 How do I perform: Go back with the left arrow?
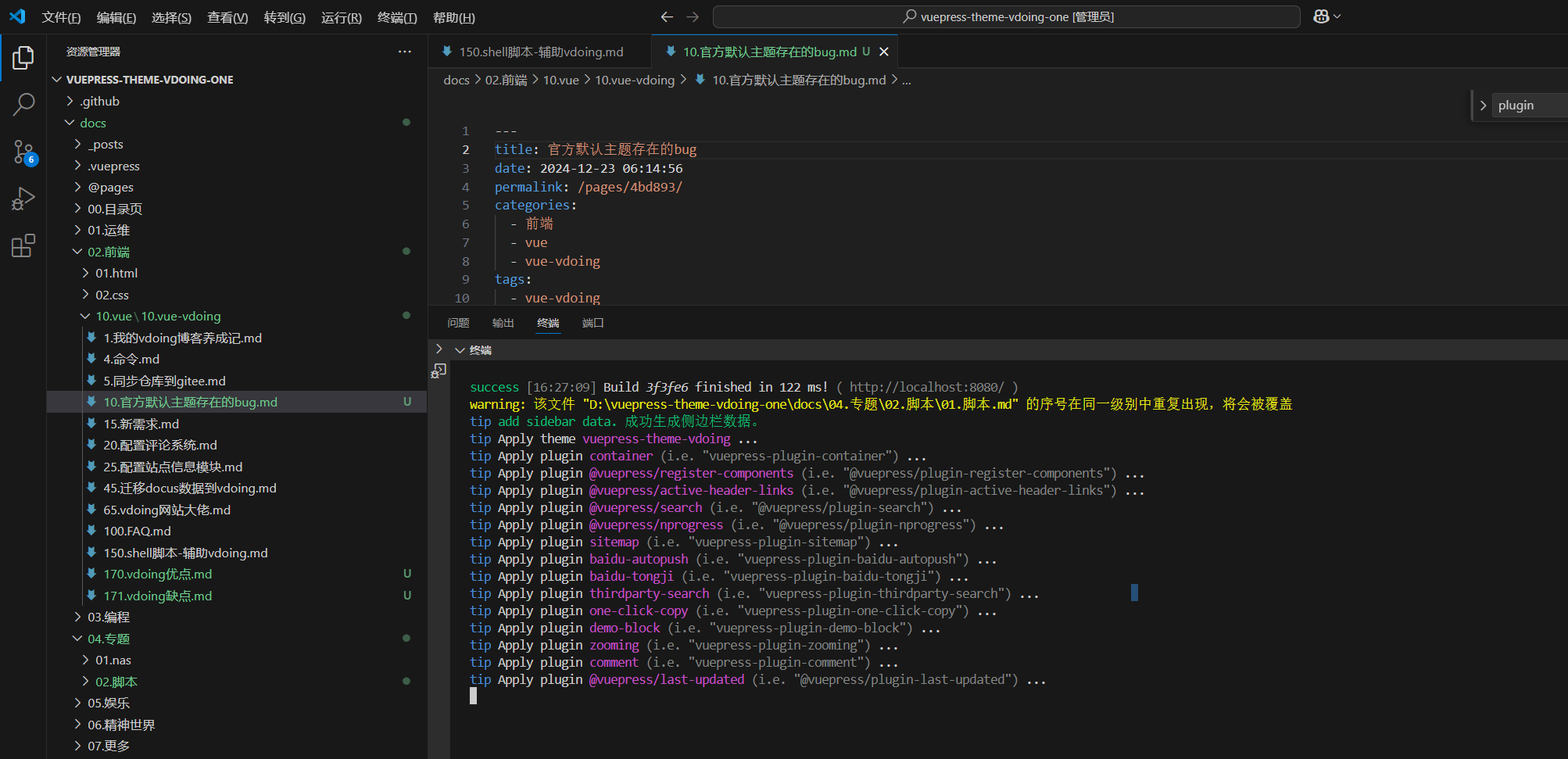(667, 16)
